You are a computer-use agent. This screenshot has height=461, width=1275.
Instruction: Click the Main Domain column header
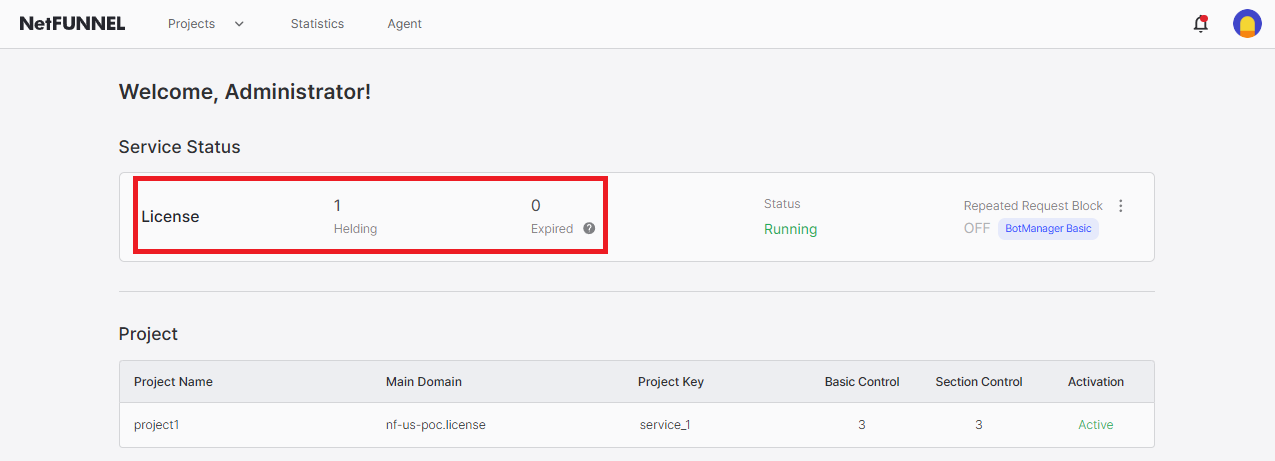(x=424, y=382)
